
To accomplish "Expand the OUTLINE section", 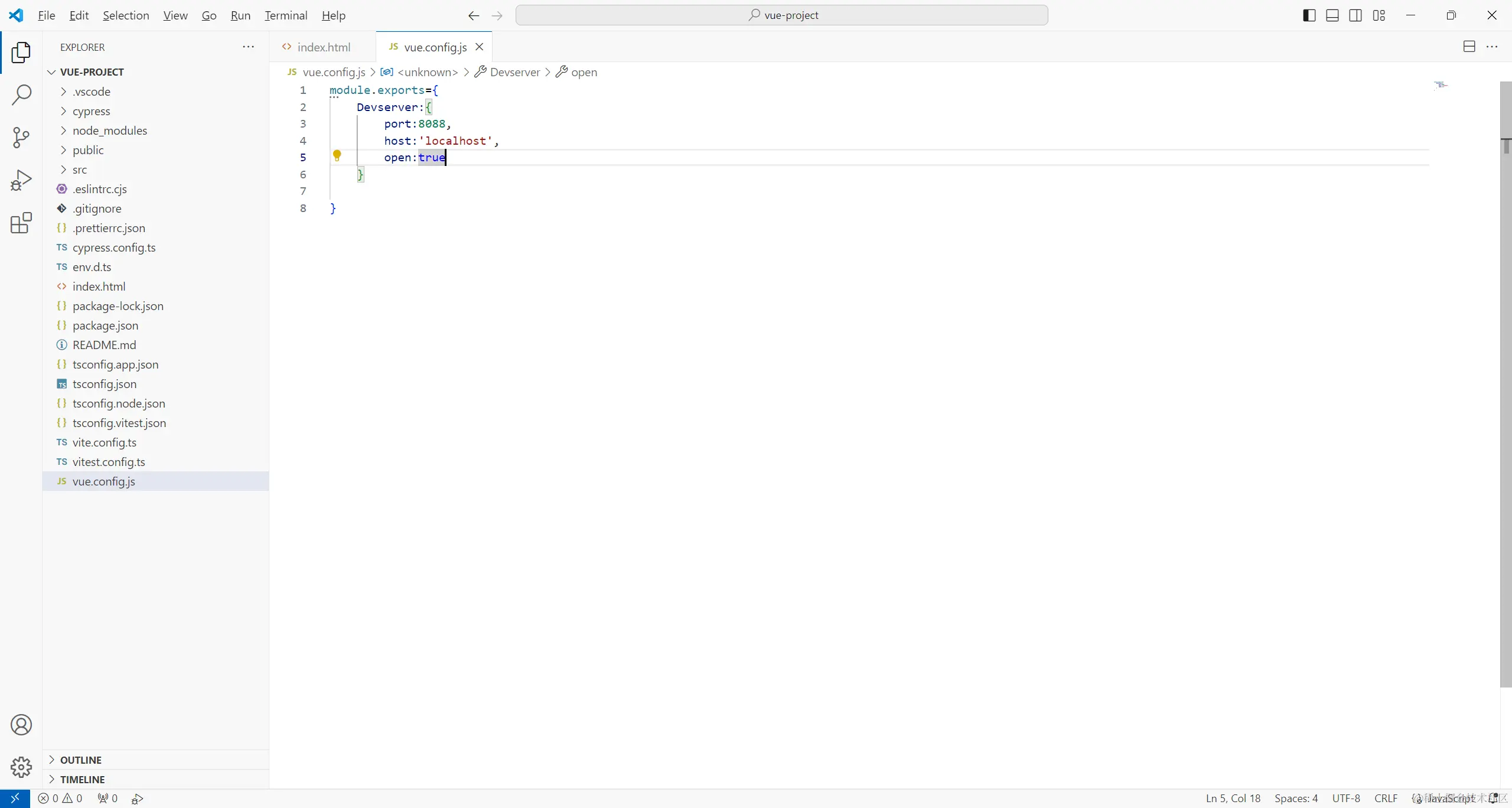I will pyautogui.click(x=81, y=760).
